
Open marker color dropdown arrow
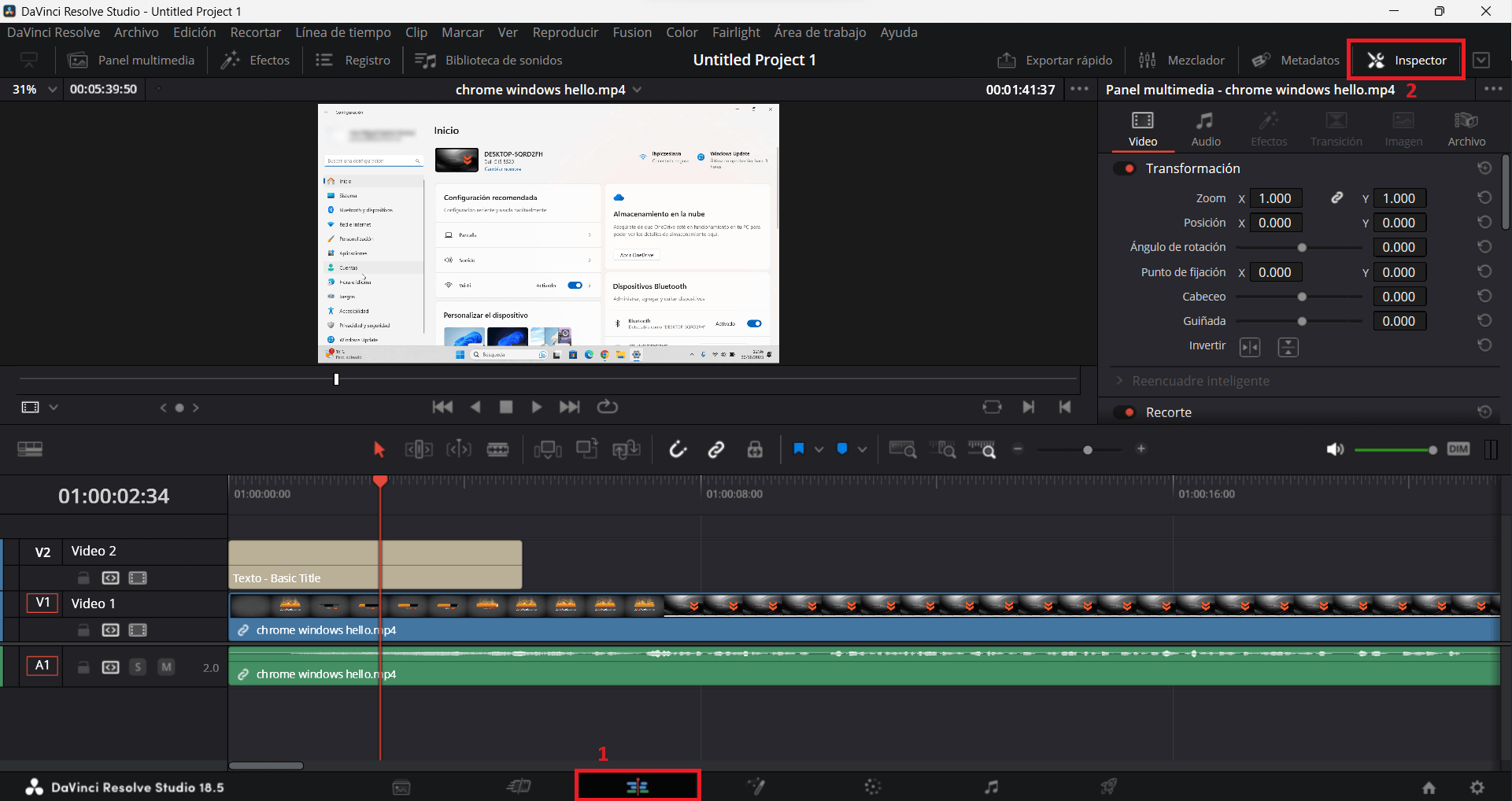863,449
